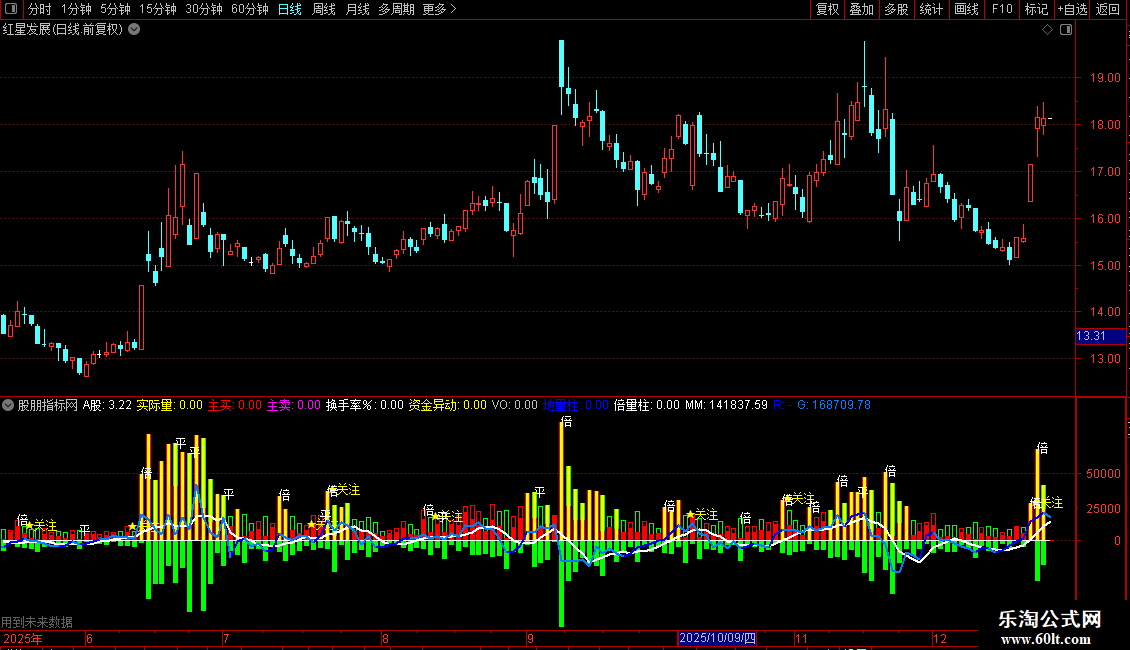
Task: Click the 50000 indicator axis label
Action: click(x=1103, y=473)
